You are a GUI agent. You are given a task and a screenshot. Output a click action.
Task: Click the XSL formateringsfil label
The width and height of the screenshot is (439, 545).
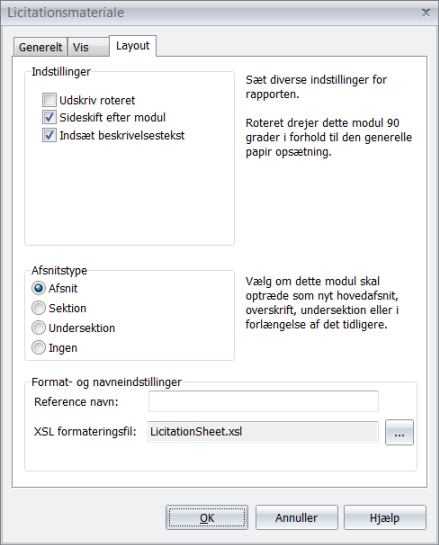[x=85, y=432]
